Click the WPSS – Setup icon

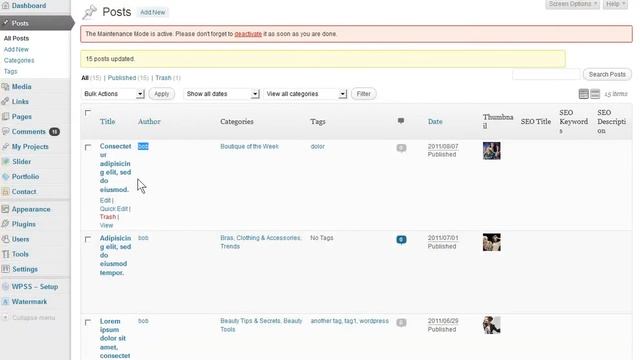point(5,287)
